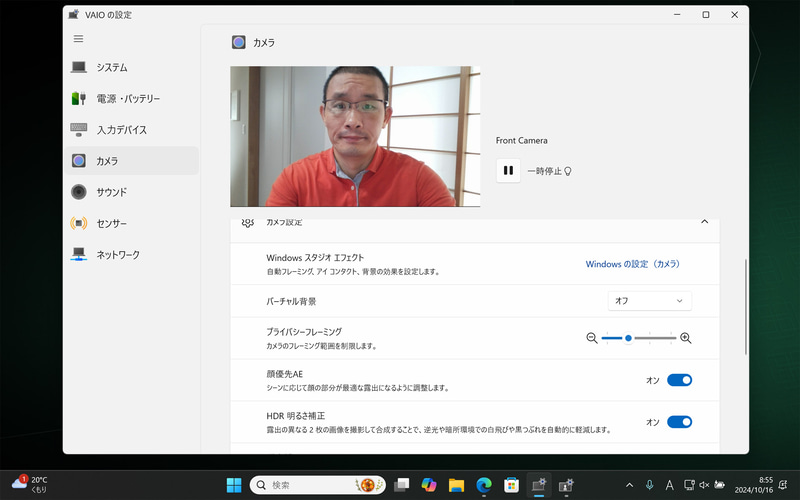
Task: Pause the Front Camera preview
Action: pyautogui.click(x=508, y=171)
